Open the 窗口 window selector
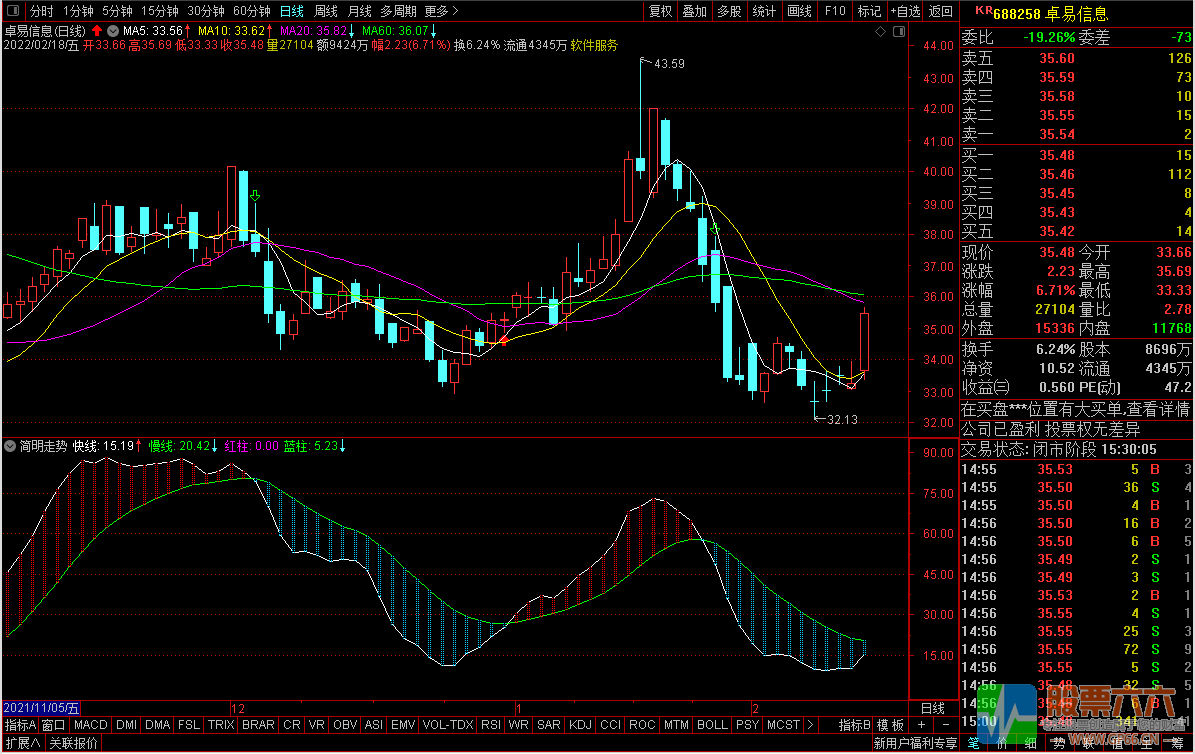 tap(53, 725)
